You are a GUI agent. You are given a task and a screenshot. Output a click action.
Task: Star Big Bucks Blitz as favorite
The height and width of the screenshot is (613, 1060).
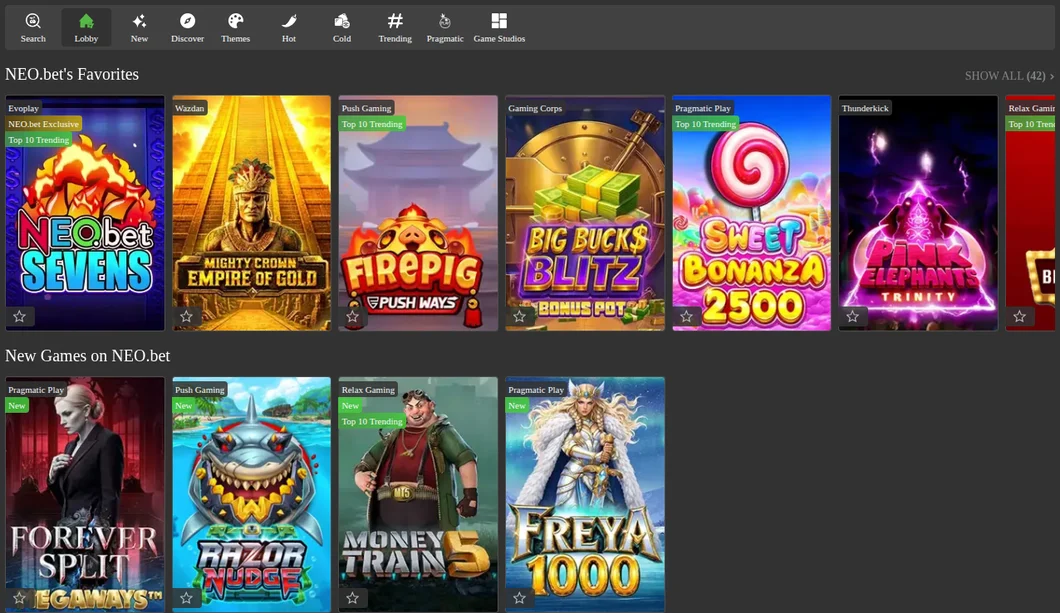click(x=519, y=316)
